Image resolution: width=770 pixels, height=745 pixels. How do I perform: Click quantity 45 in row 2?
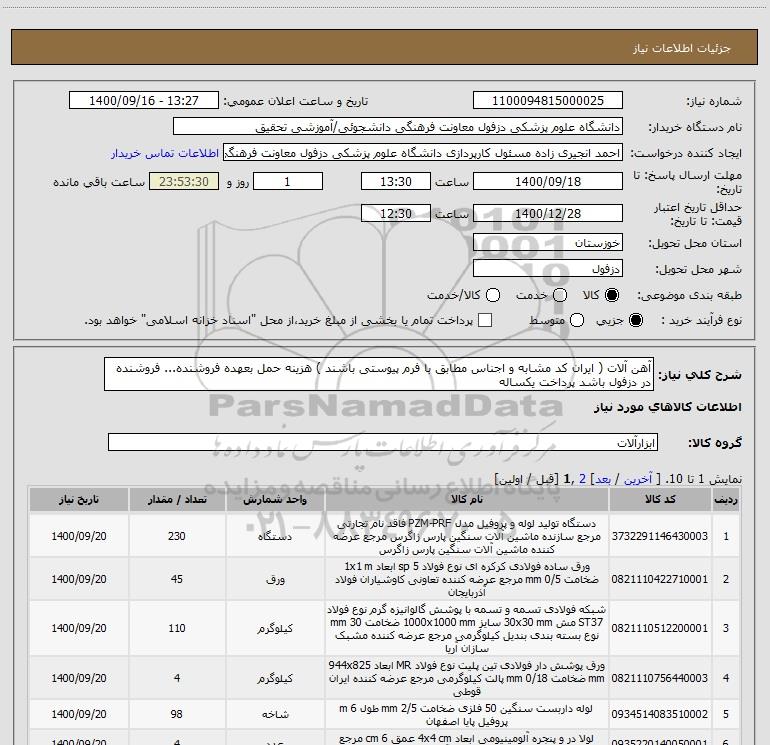click(x=177, y=579)
